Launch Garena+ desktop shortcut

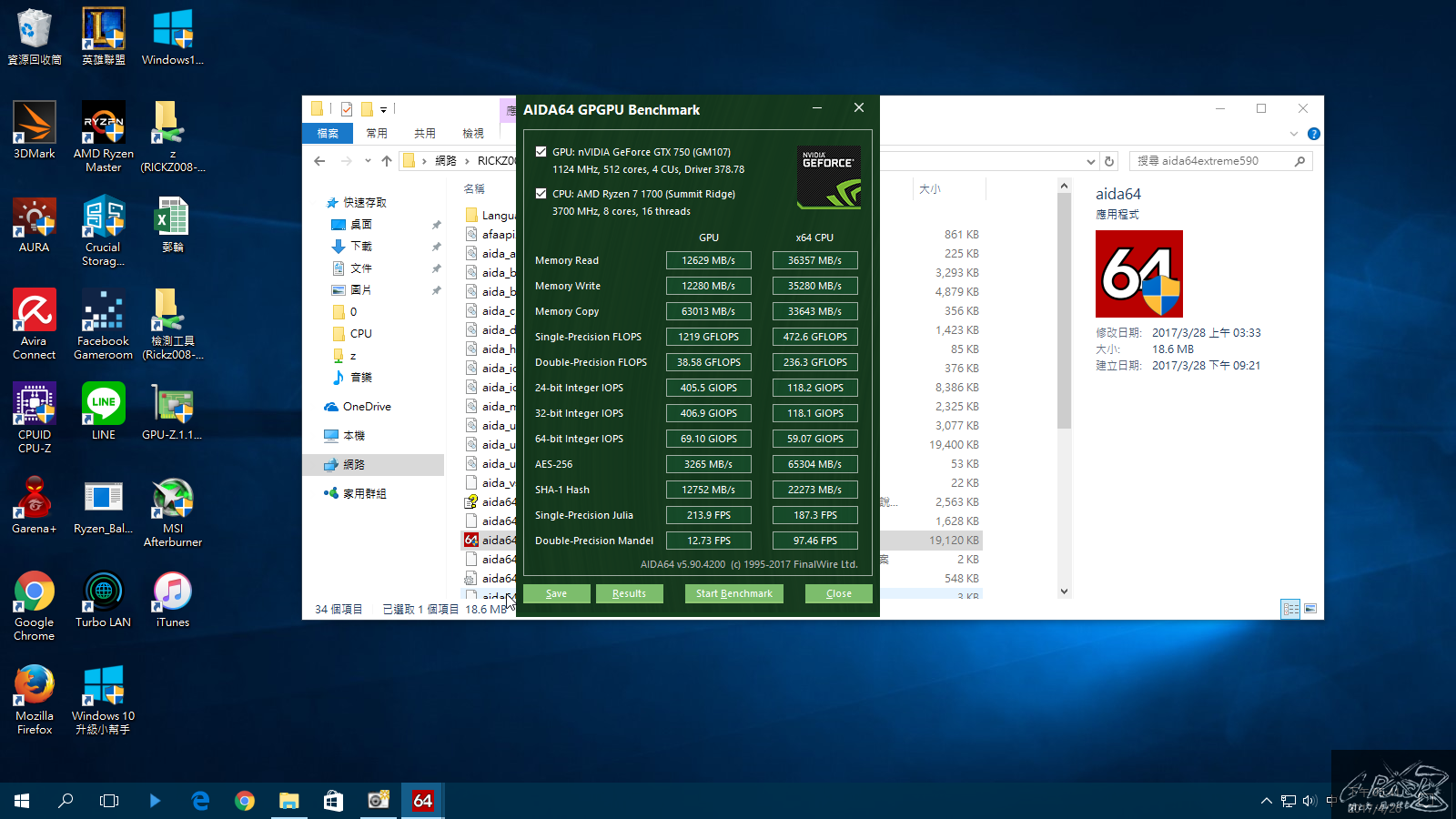(x=35, y=506)
